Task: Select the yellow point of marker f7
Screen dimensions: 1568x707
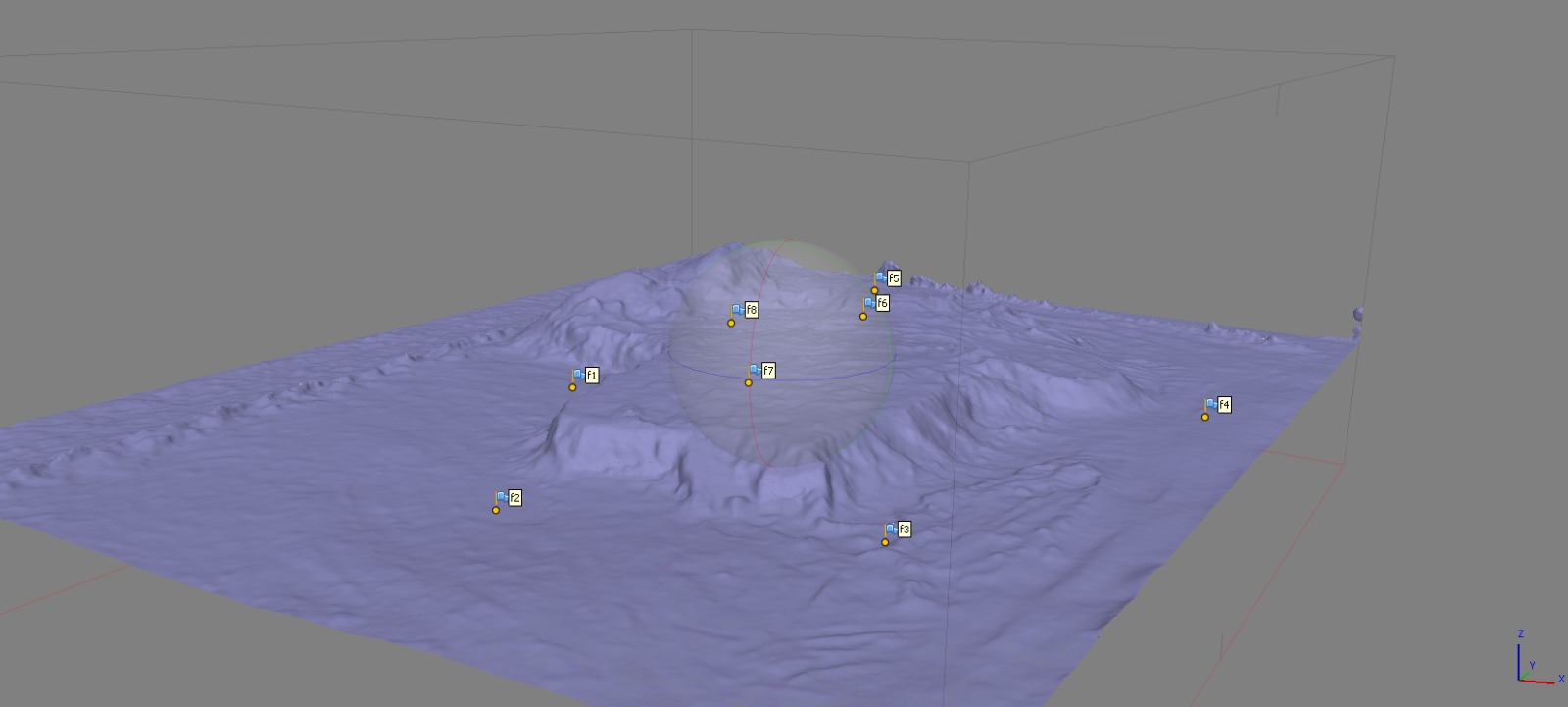Action: click(x=749, y=382)
